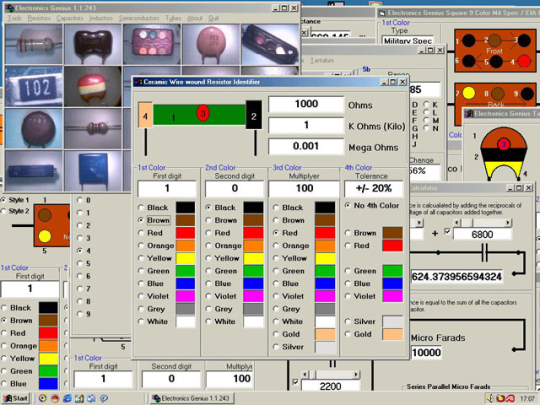Select number 7 radio option
The image size is (540, 405).
(80, 289)
